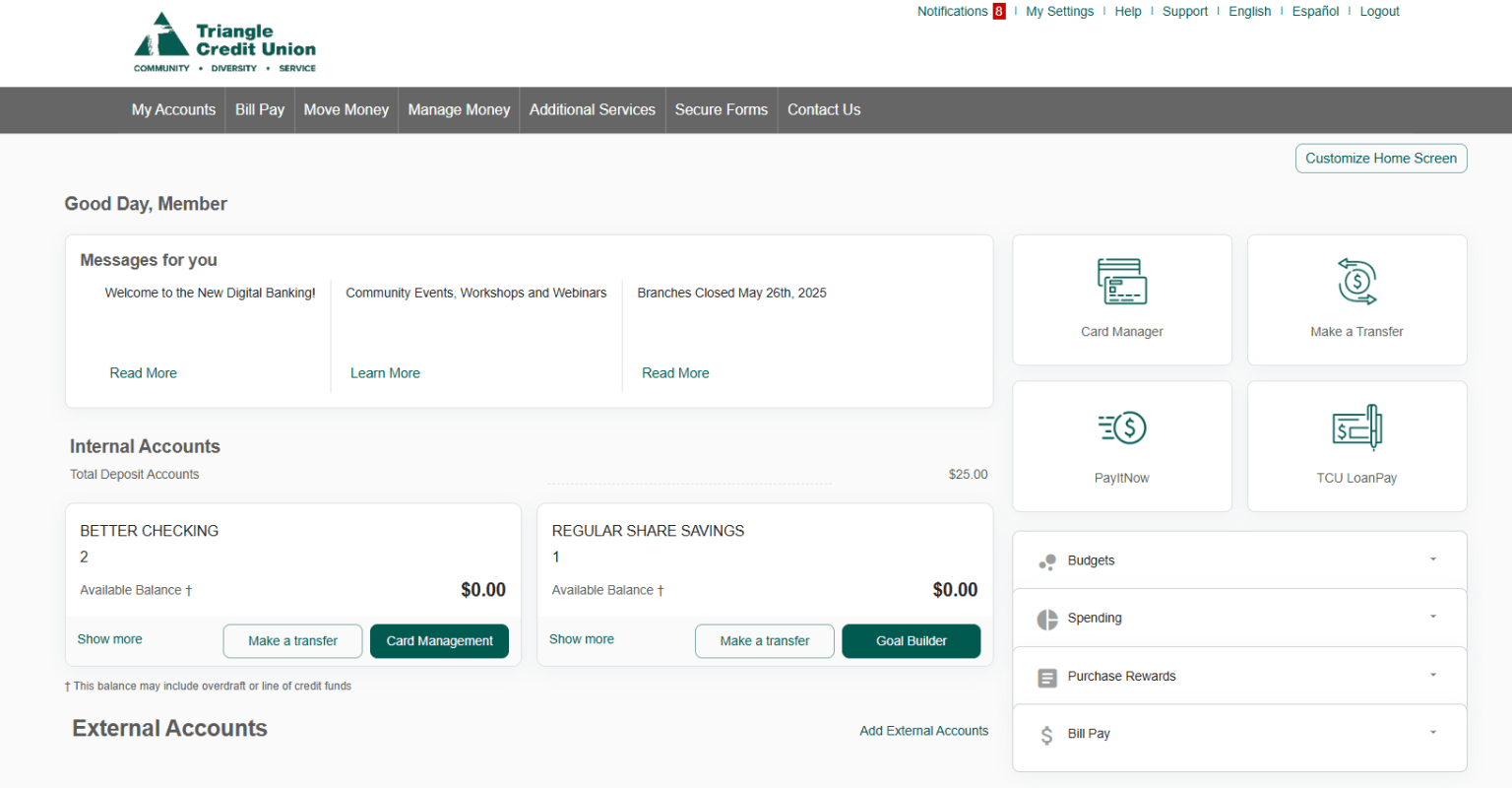Open the Move Money menu

point(346,109)
